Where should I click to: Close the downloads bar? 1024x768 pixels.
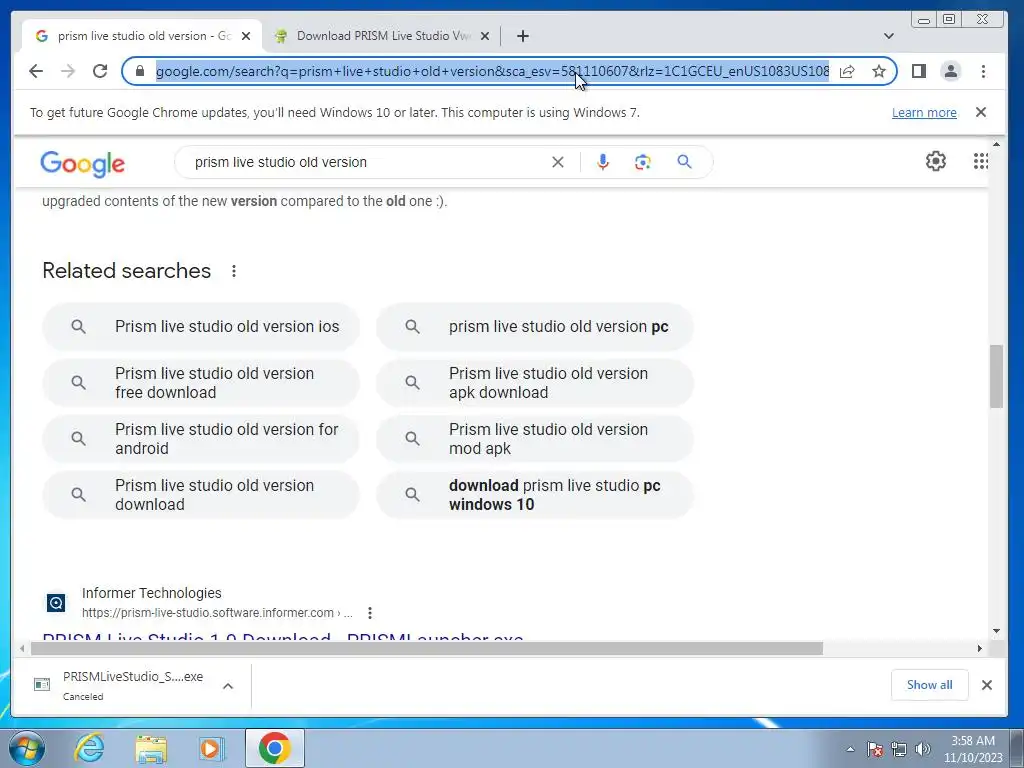click(987, 685)
